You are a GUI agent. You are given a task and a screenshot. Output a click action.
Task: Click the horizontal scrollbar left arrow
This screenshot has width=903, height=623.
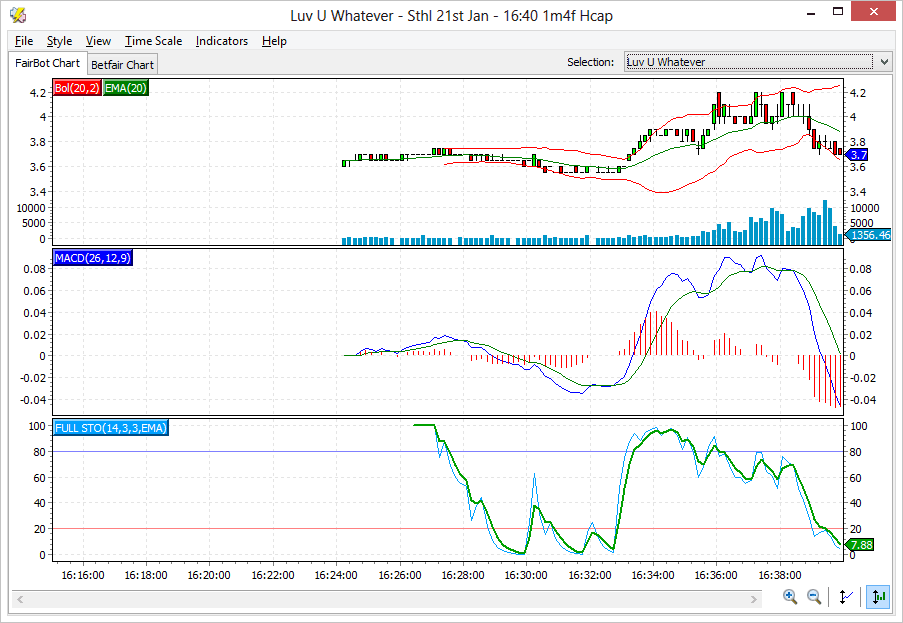coord(20,600)
